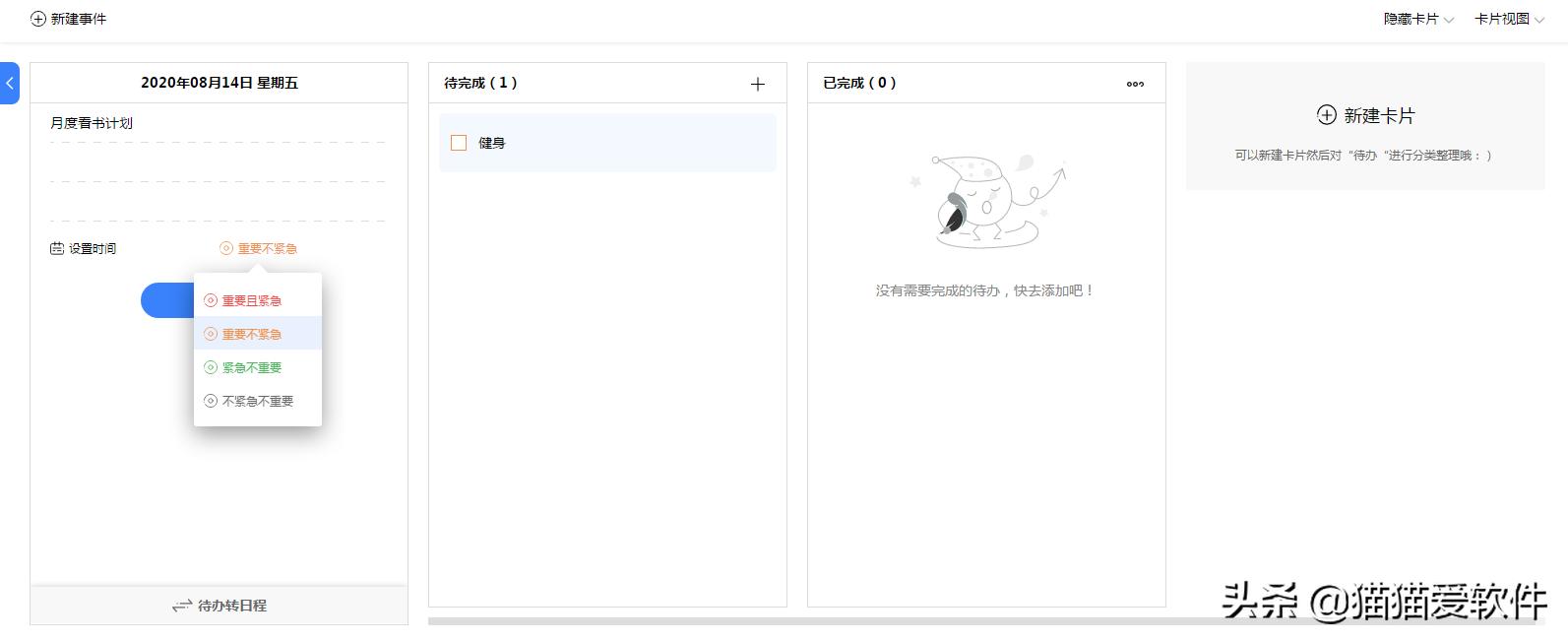Screen dimensions: 1568x641
Task: Click the 待办转日程 text
Action: [232, 606]
